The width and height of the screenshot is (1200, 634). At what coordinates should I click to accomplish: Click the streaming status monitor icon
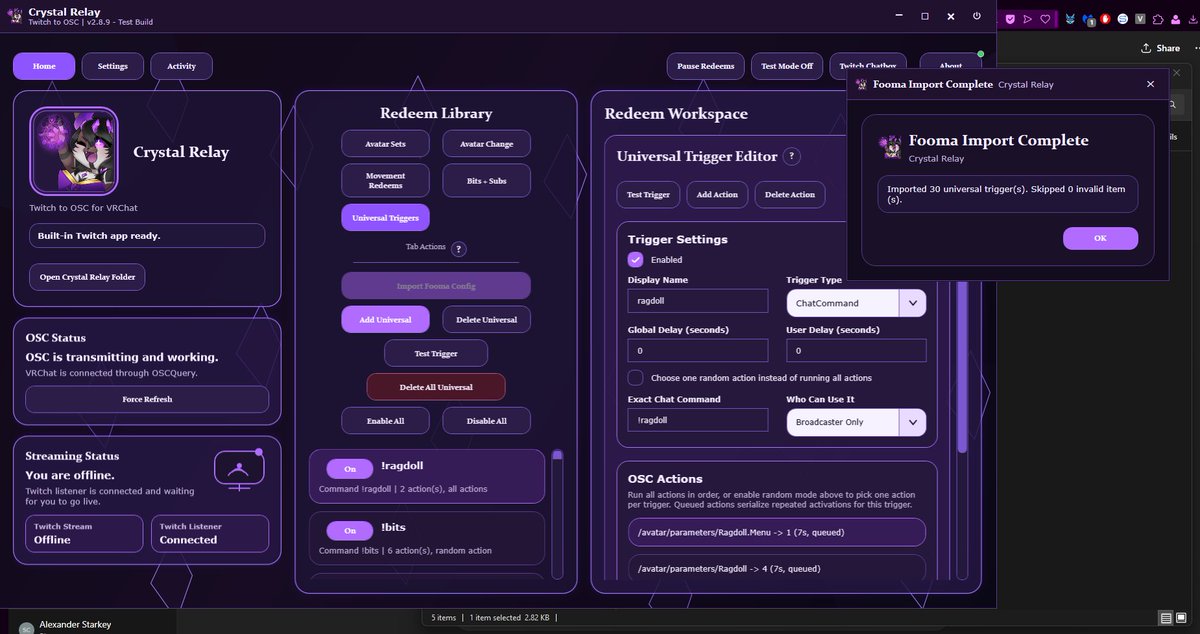tap(239, 468)
